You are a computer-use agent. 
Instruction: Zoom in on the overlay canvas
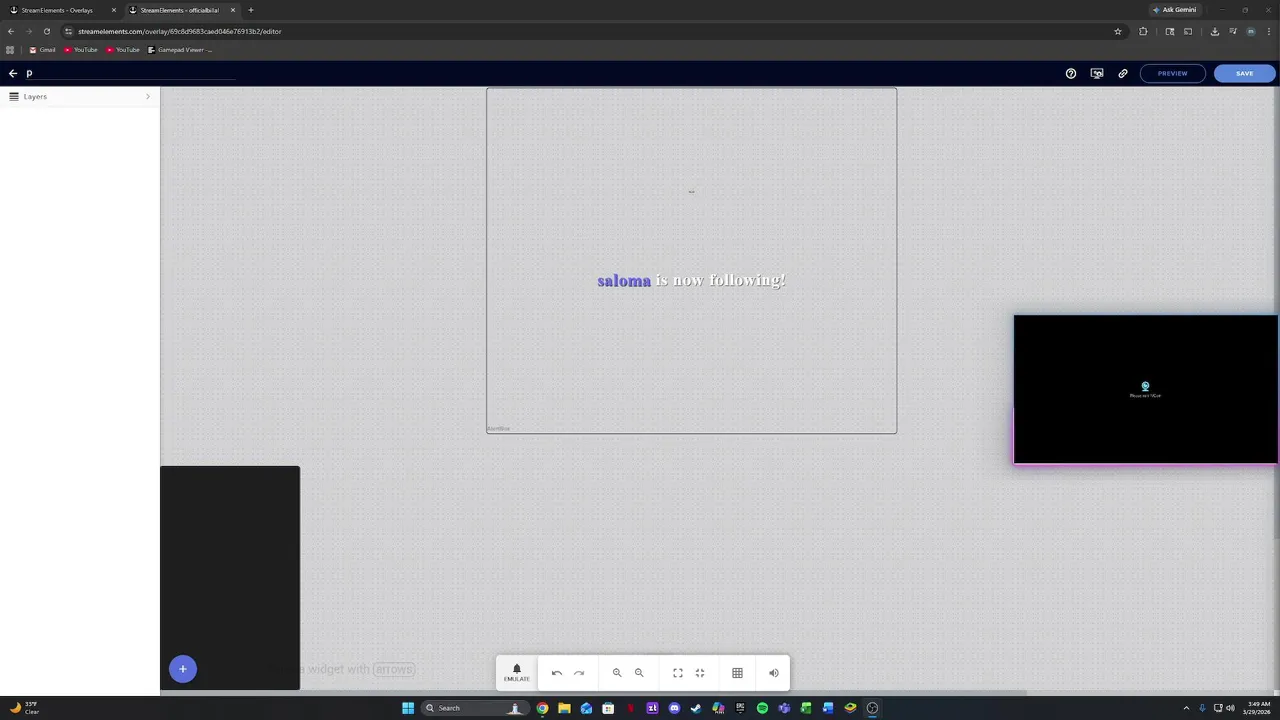tap(617, 673)
